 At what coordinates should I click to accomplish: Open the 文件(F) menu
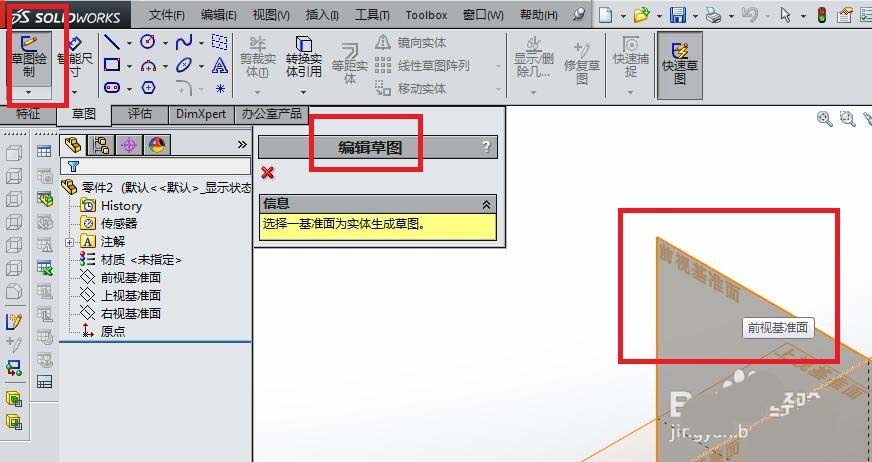pos(167,15)
